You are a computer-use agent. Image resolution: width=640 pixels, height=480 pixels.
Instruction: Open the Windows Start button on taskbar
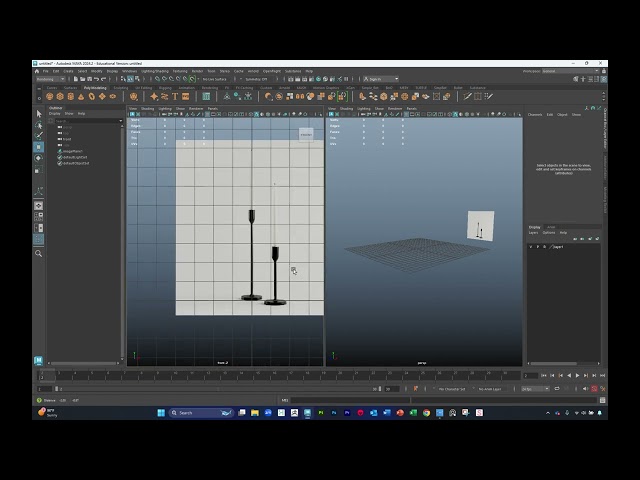(161, 413)
